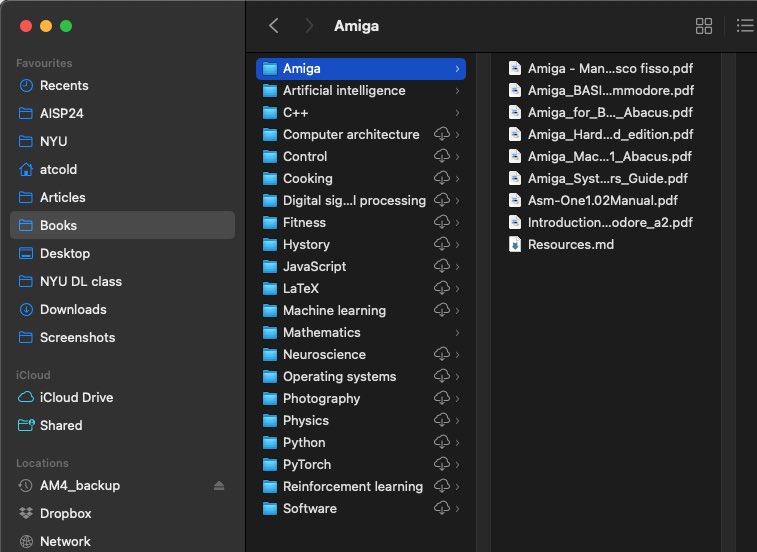This screenshot has width=757, height=552.
Task: Expand the Cooking folder chevron
Action: click(x=457, y=179)
